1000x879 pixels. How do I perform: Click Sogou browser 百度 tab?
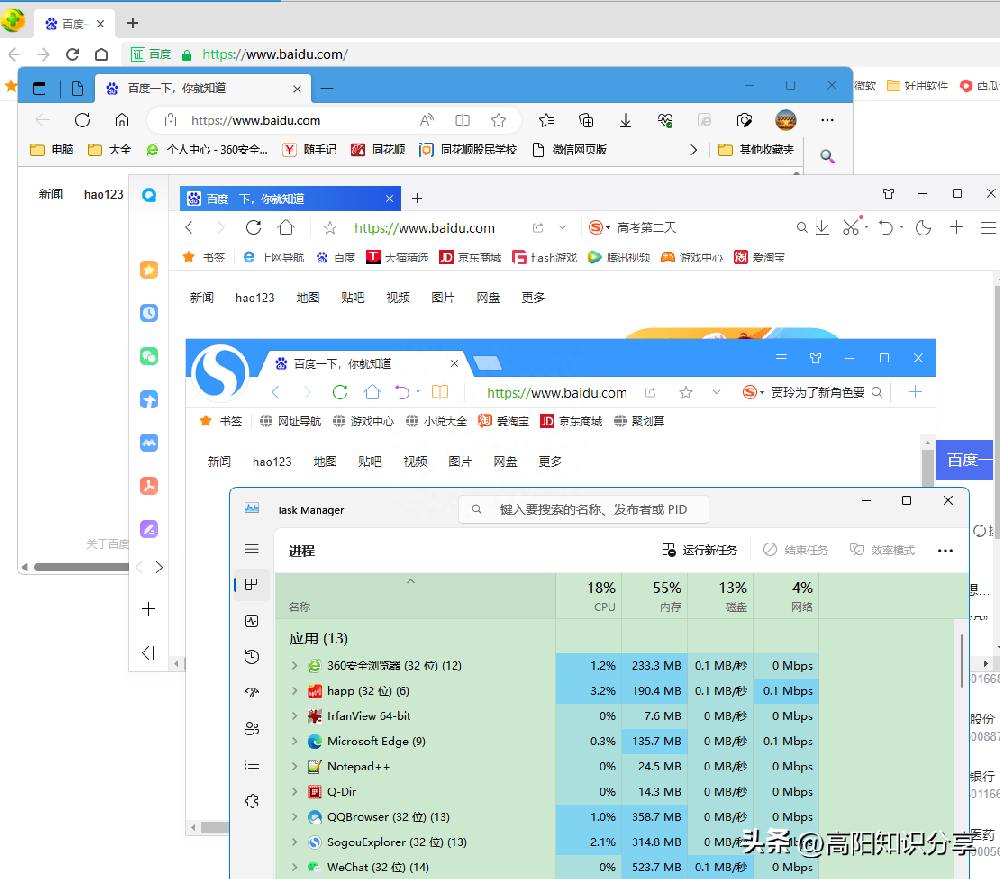pyautogui.click(x=367, y=364)
